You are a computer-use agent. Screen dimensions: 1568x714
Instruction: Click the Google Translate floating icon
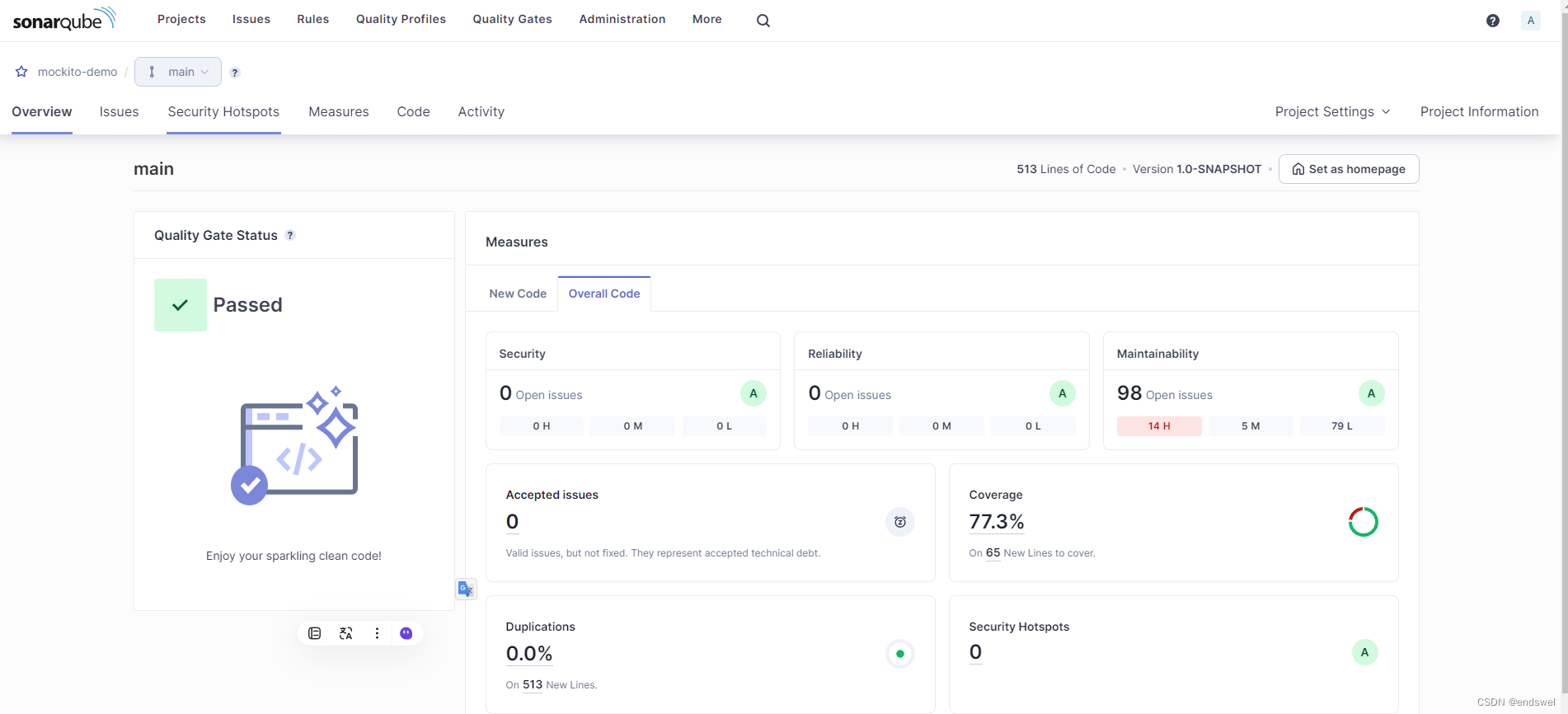pyautogui.click(x=466, y=589)
